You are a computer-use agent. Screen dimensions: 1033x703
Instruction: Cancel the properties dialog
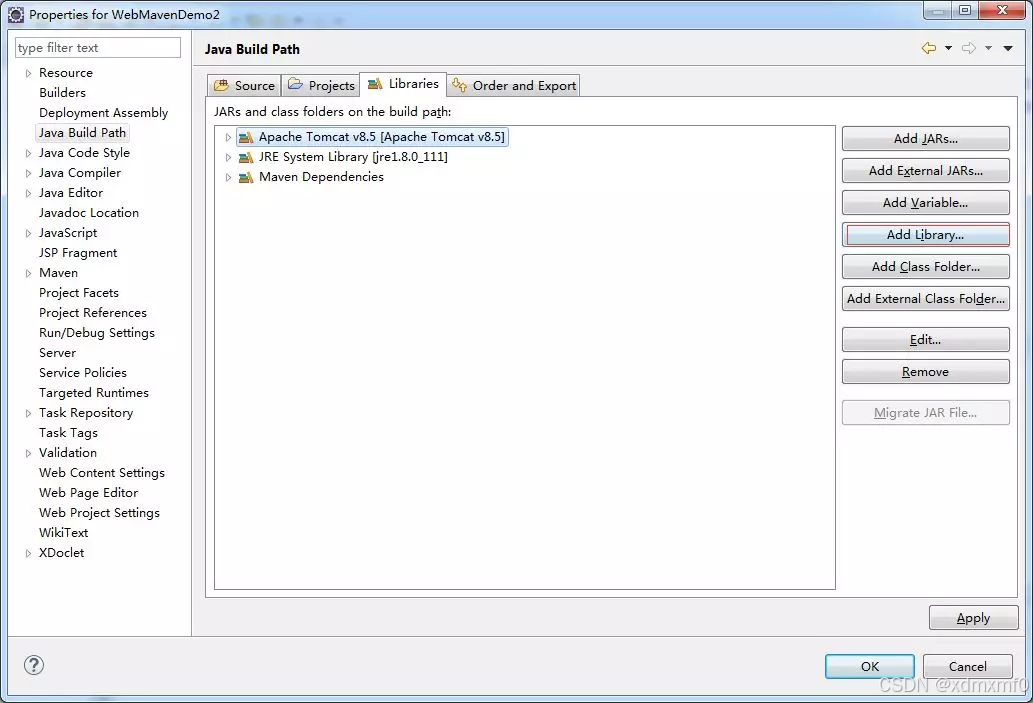click(968, 666)
